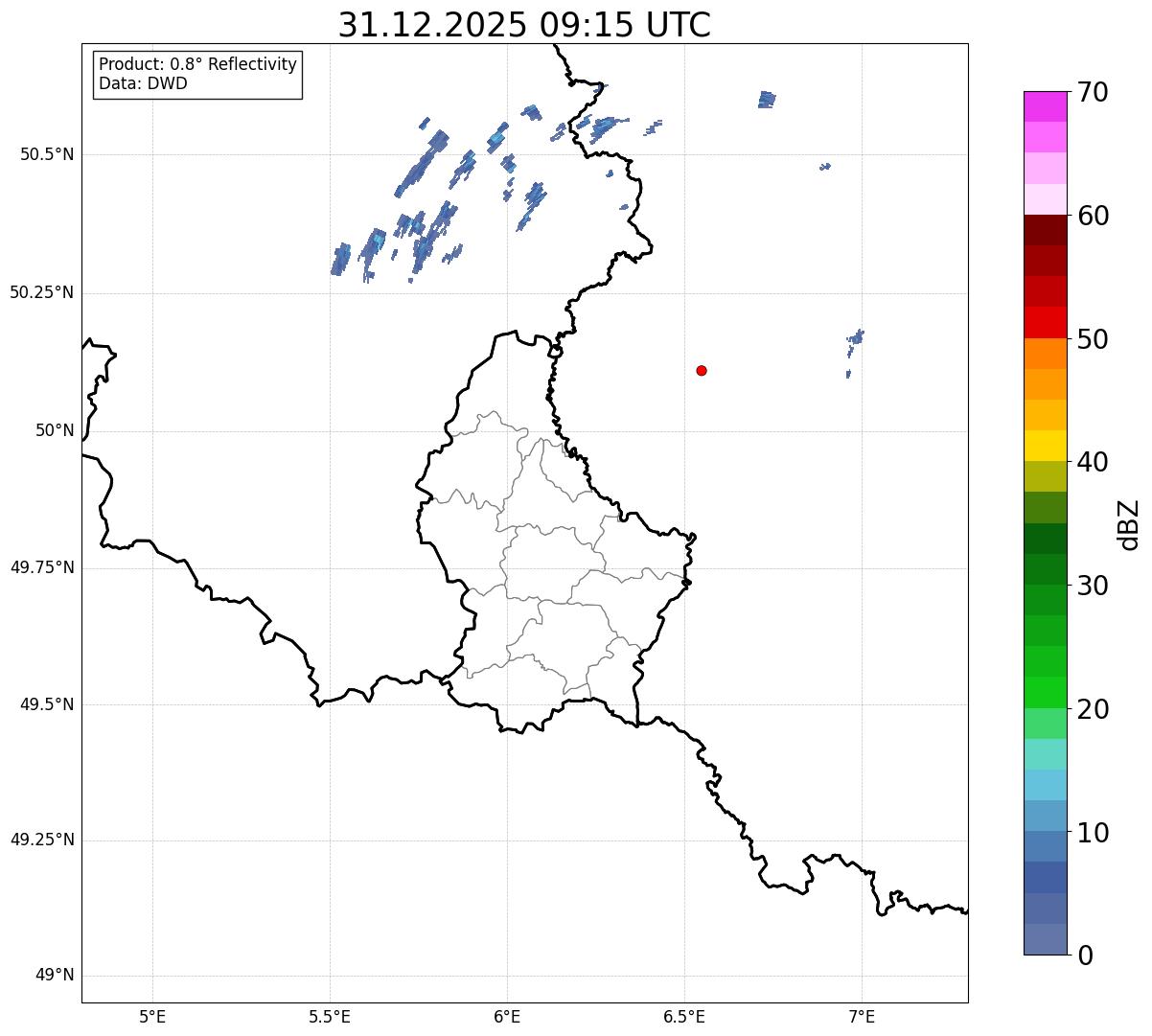Click the colorbar tick label "60"
Viewport: 1152px width, 1036px height.
[1092, 216]
